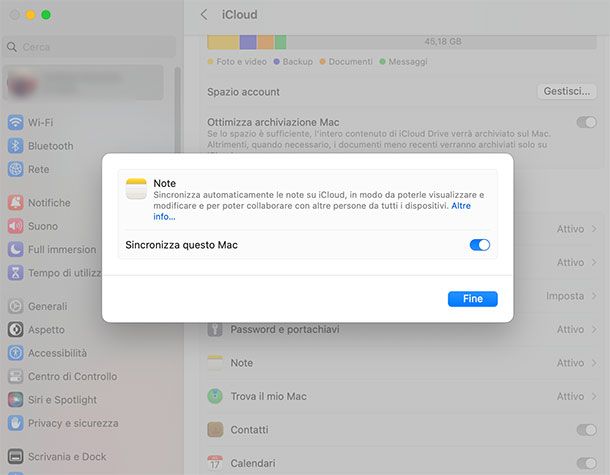Toggle the Calendari switch
Viewport: 610px width, 475px height.
tap(587, 463)
